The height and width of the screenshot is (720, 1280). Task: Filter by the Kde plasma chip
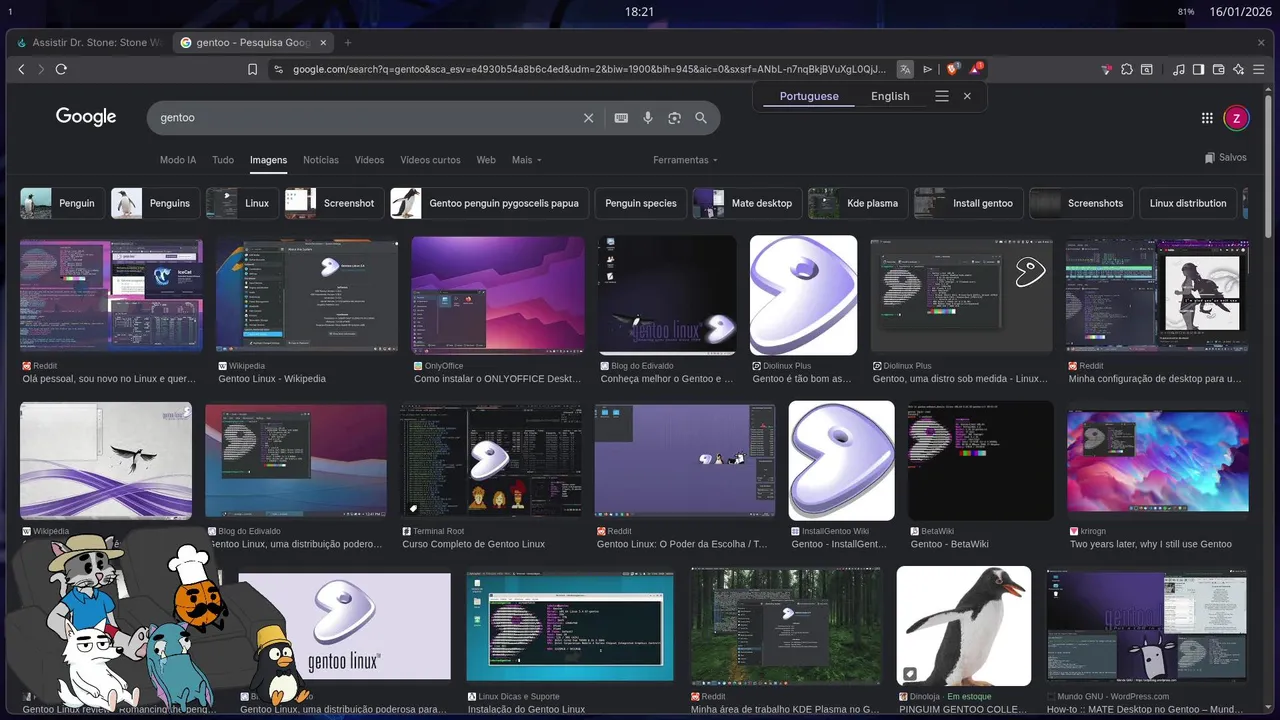click(857, 203)
